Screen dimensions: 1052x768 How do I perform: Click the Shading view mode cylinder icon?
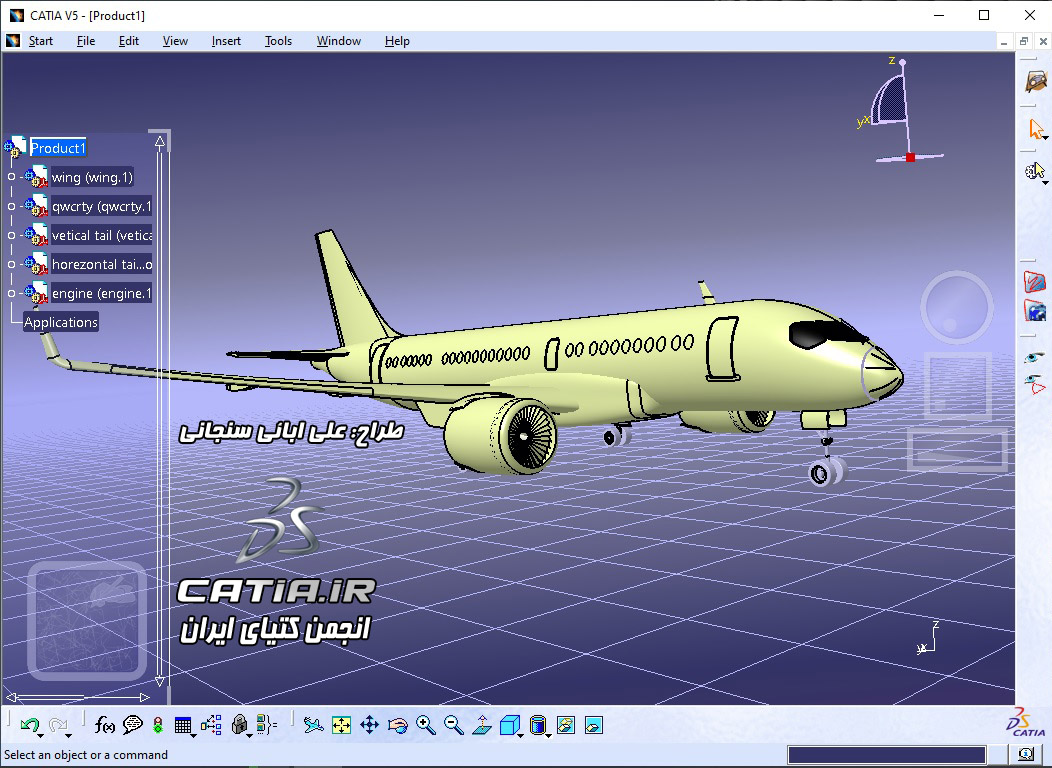tap(537, 725)
